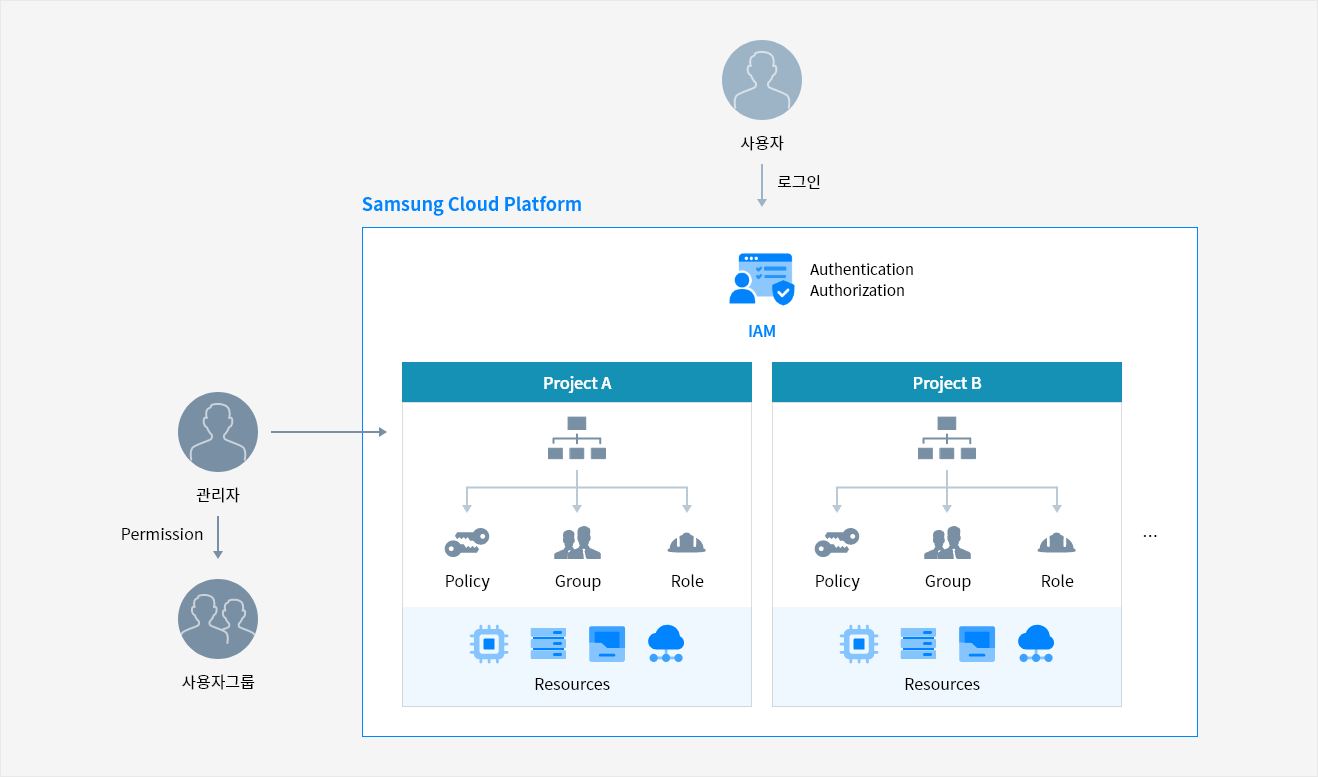Click the Group label in Project A

[578, 581]
